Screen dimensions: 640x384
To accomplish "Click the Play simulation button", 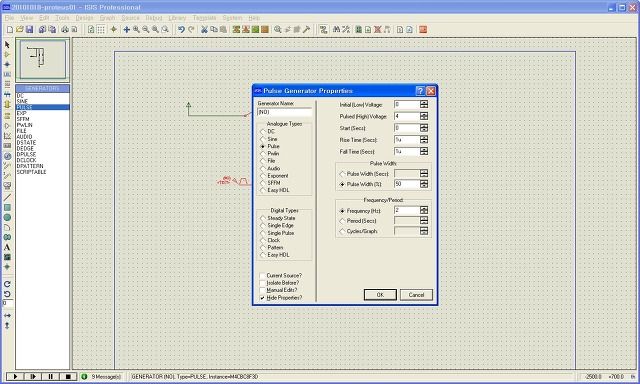I will tap(15, 376).
